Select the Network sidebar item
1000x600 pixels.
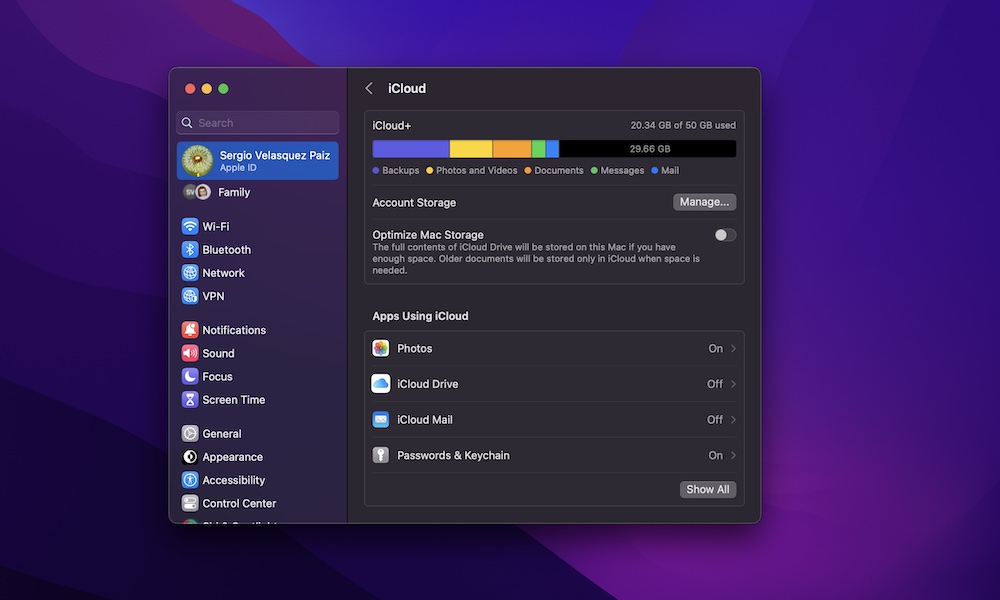tap(258, 273)
